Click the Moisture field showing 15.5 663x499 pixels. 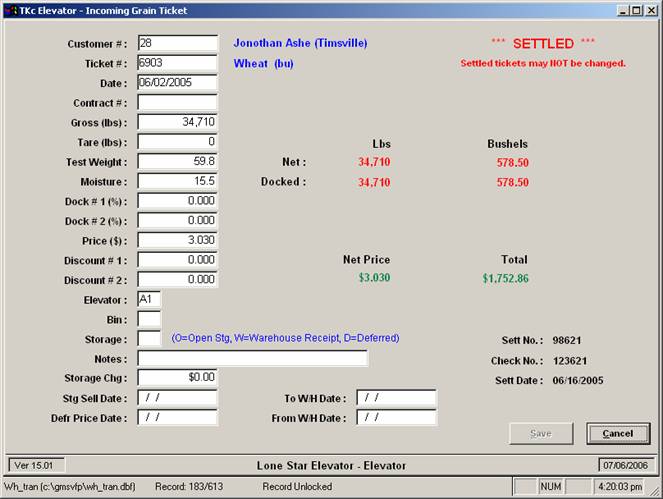tap(177, 181)
